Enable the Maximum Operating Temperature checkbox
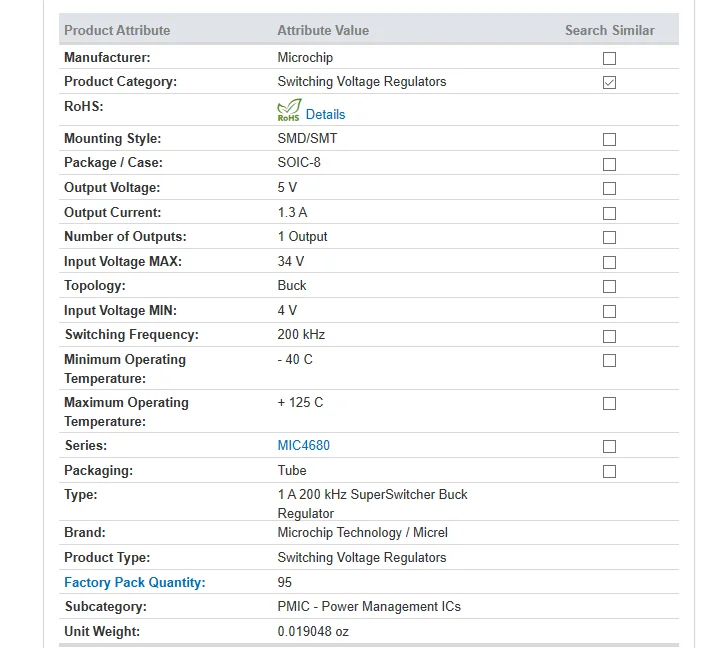This screenshot has height=648, width=715. click(609, 404)
